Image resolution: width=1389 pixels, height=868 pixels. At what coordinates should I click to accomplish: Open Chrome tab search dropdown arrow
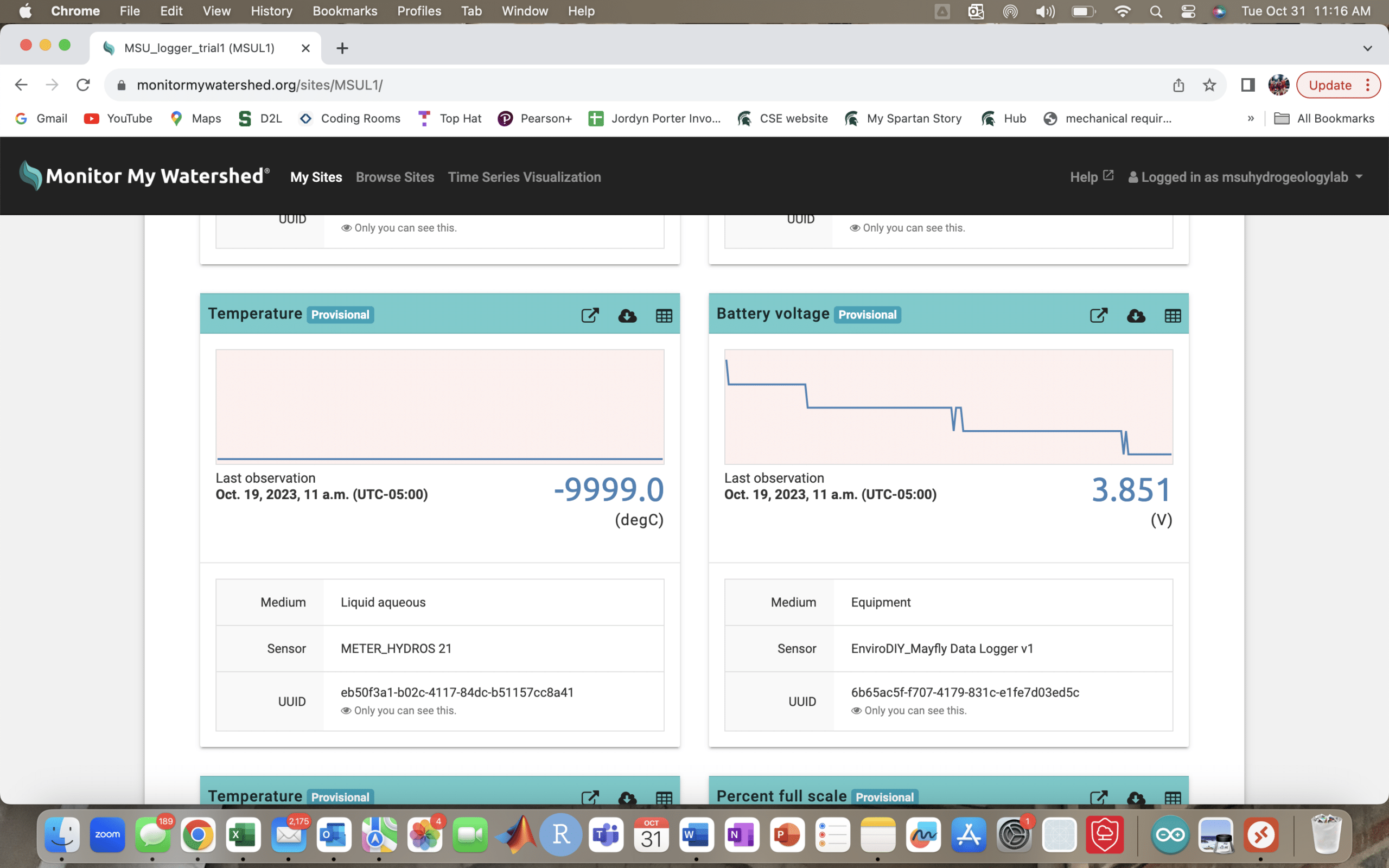click(x=1367, y=48)
